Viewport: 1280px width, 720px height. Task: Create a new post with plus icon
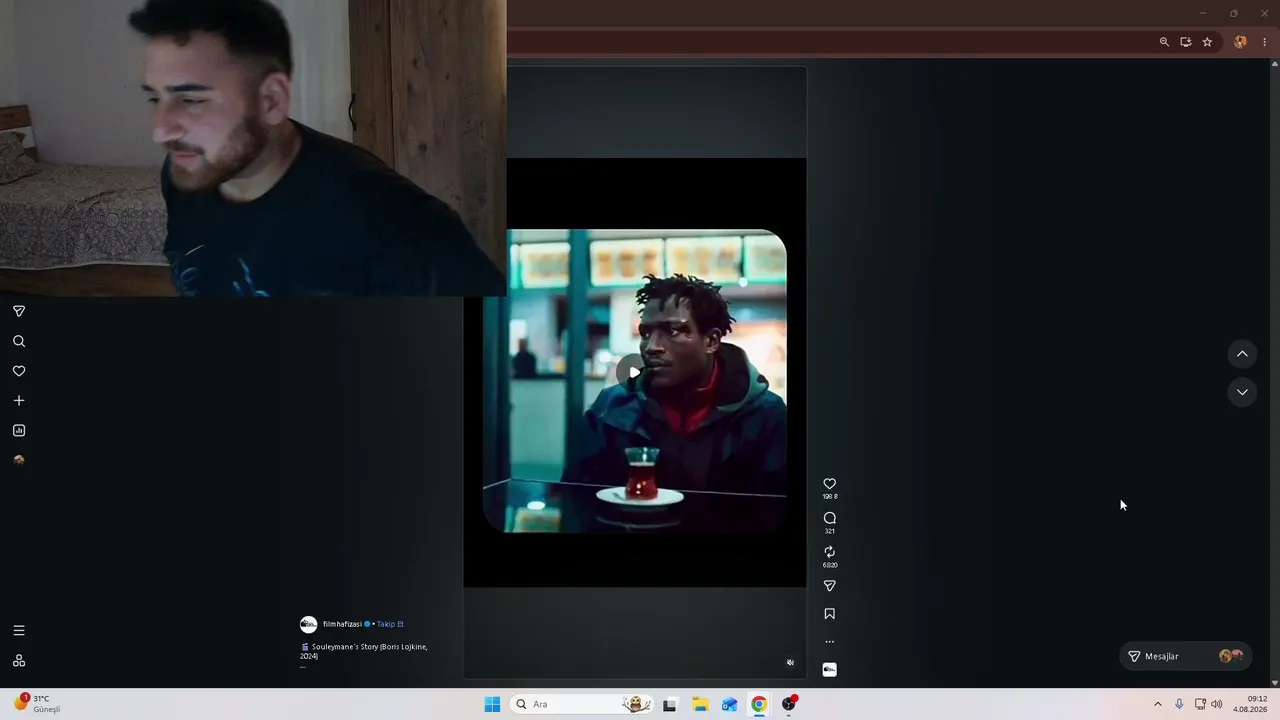click(x=19, y=401)
